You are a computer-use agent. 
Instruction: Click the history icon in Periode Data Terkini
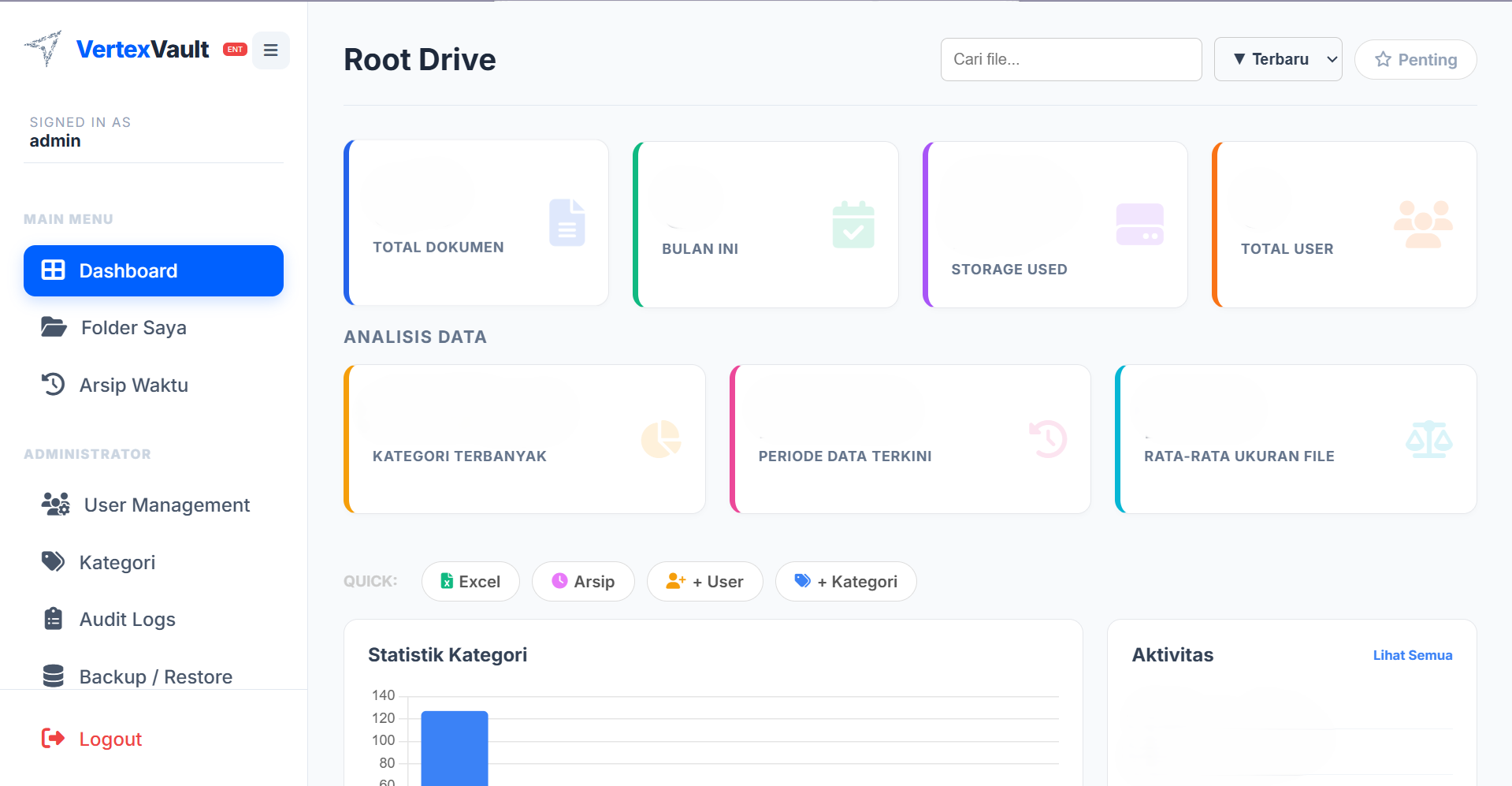(x=1048, y=439)
